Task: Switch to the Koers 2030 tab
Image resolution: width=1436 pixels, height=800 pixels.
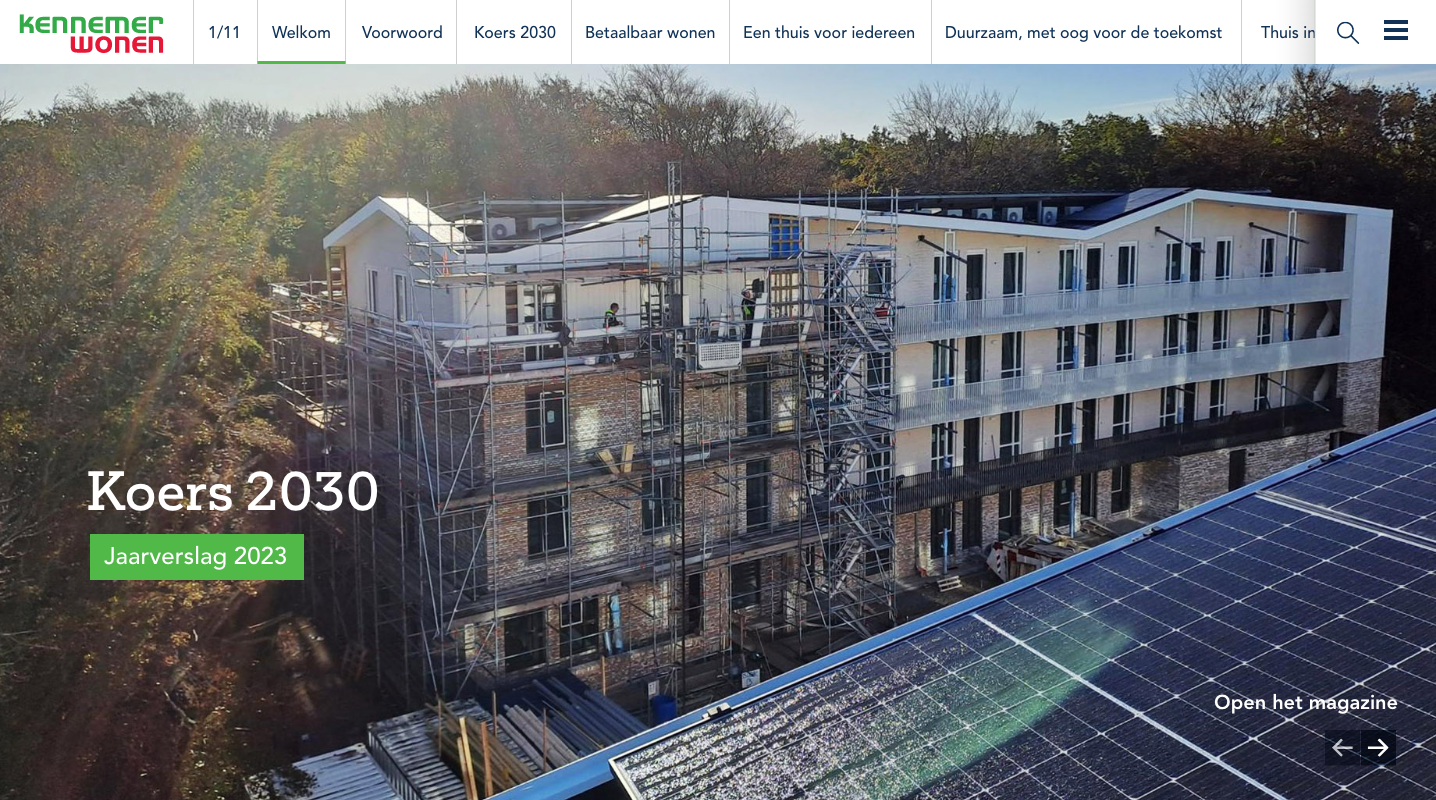Action: click(515, 32)
